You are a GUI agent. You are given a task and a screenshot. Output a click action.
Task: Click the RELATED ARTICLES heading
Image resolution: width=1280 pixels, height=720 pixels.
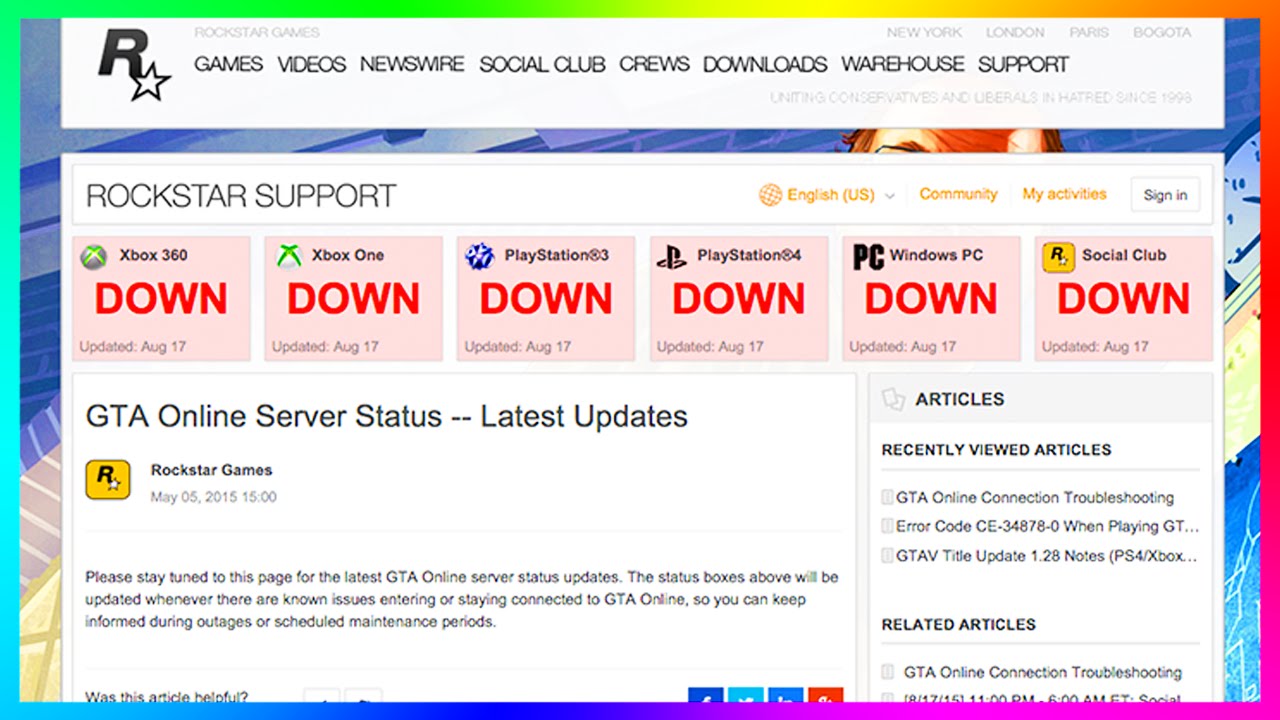click(958, 624)
